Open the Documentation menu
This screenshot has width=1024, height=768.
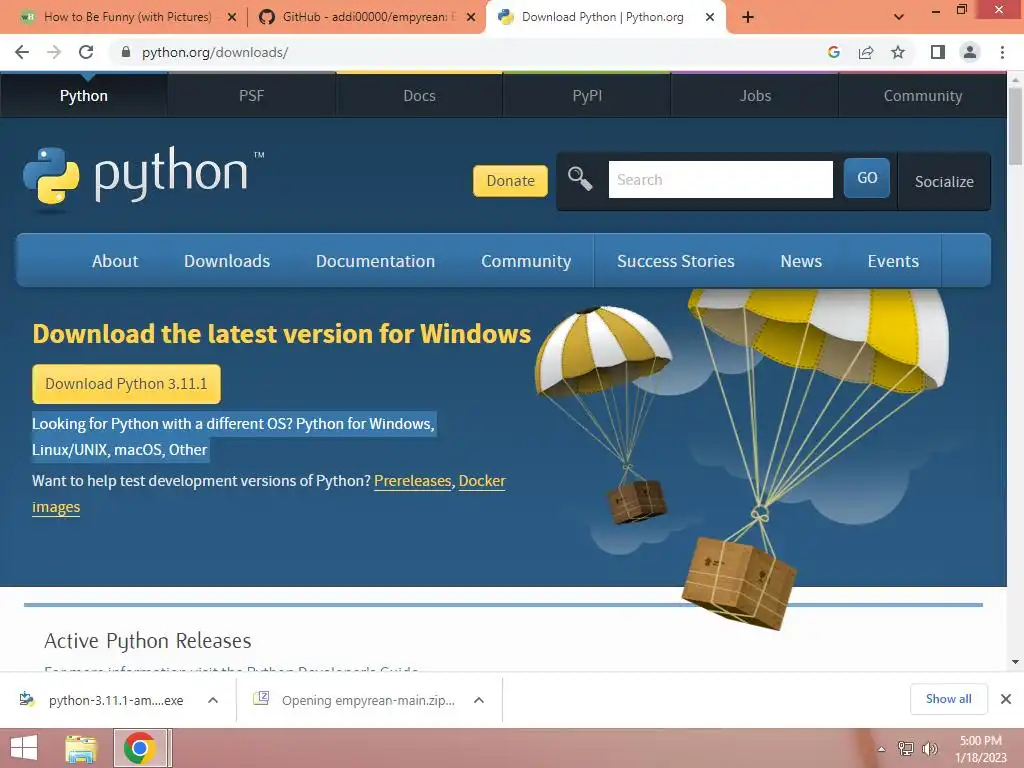pos(375,261)
